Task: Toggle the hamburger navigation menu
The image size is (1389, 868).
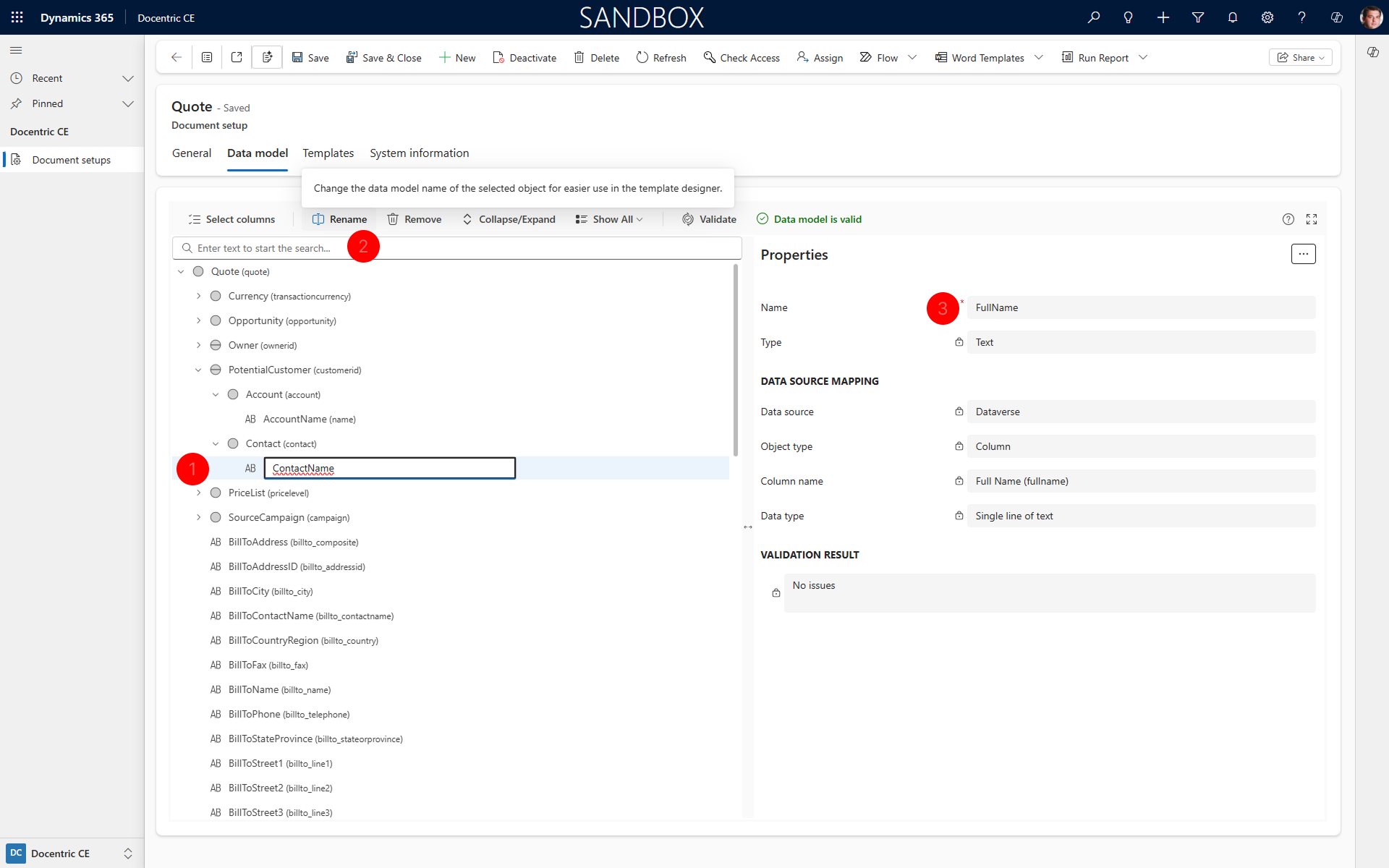Action: [x=16, y=50]
